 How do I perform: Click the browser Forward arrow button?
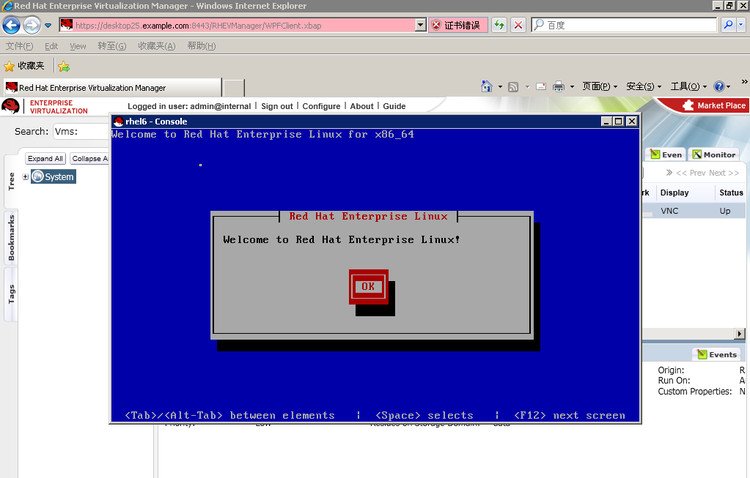point(32,25)
